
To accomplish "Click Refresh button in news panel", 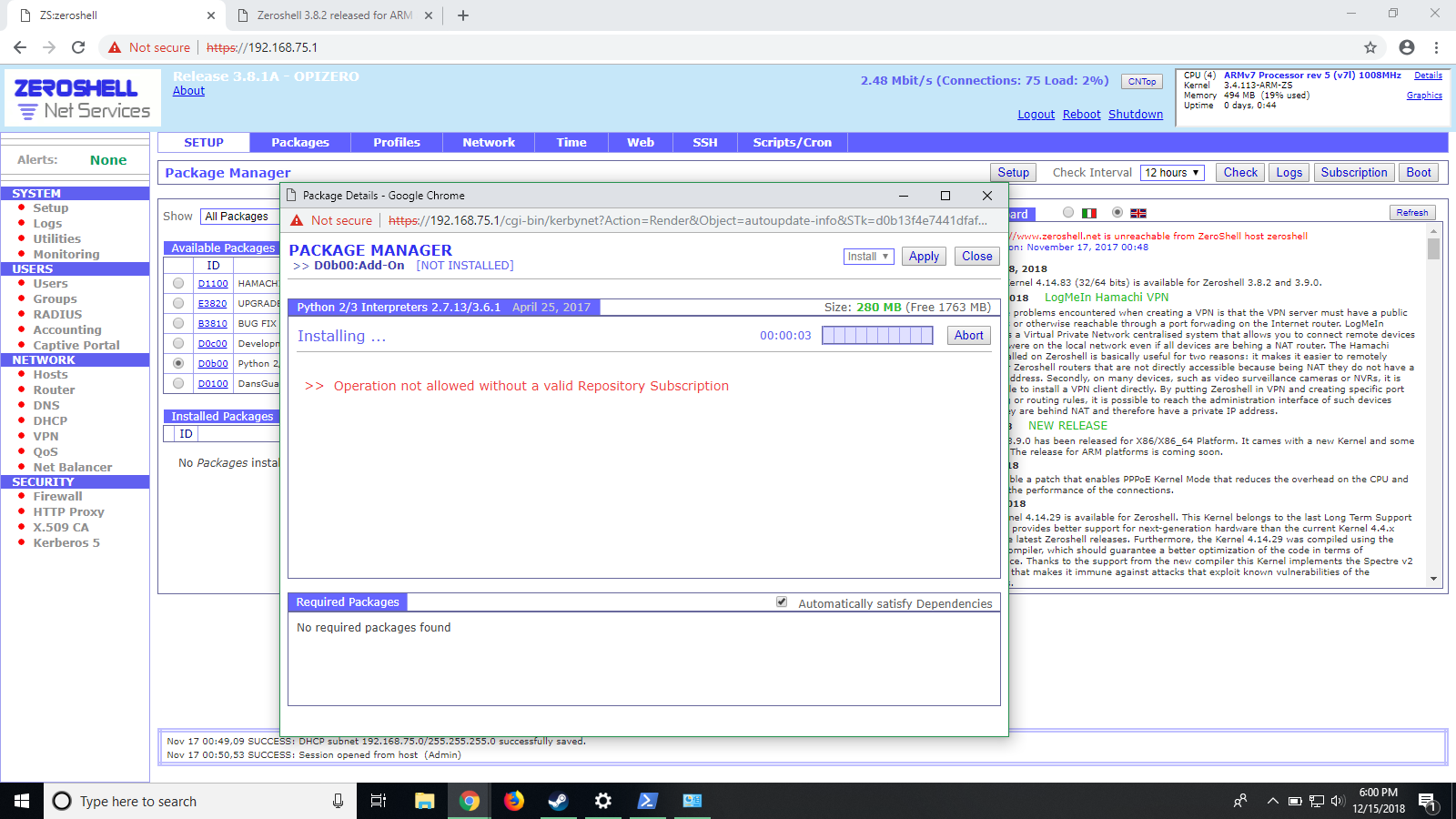I will point(1412,213).
